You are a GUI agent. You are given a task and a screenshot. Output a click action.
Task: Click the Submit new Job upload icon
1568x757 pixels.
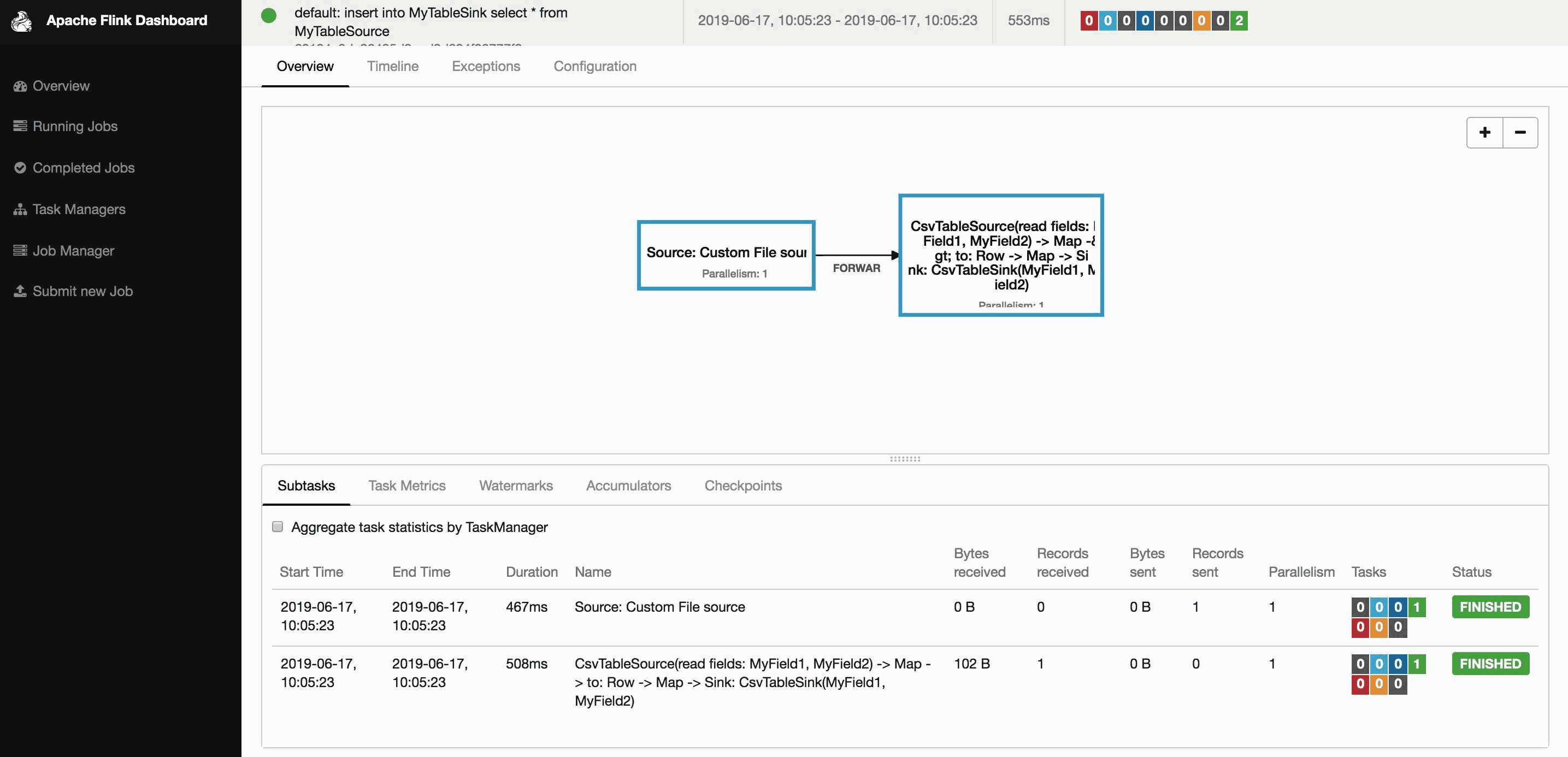(x=20, y=292)
